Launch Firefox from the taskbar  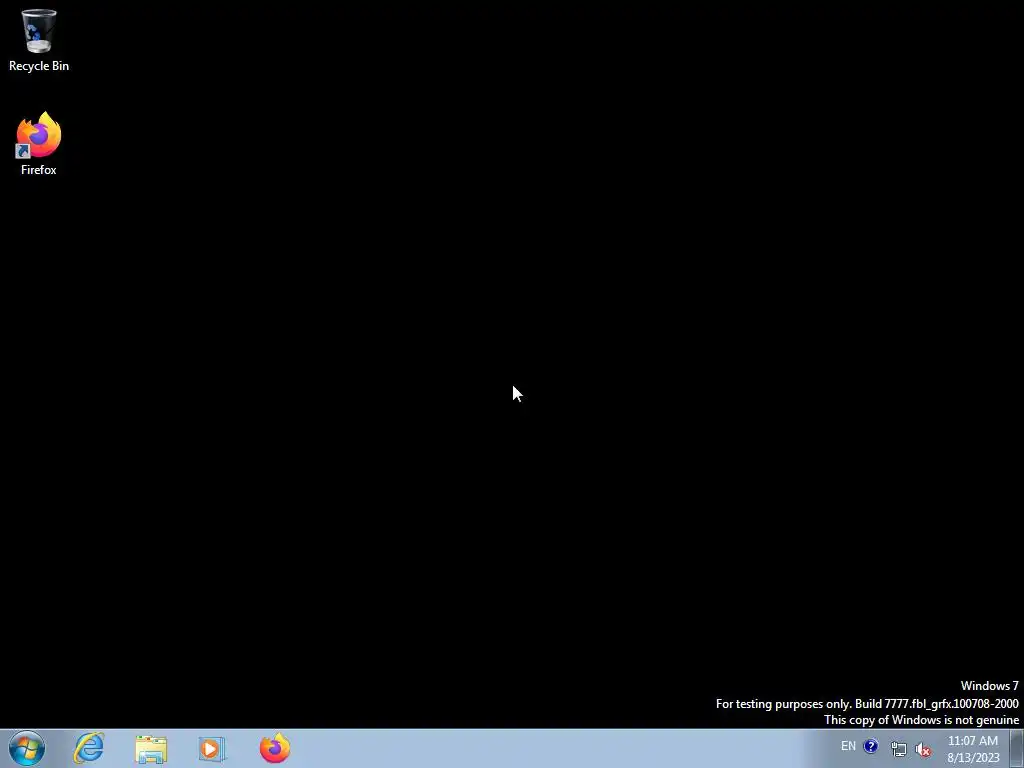coord(275,748)
